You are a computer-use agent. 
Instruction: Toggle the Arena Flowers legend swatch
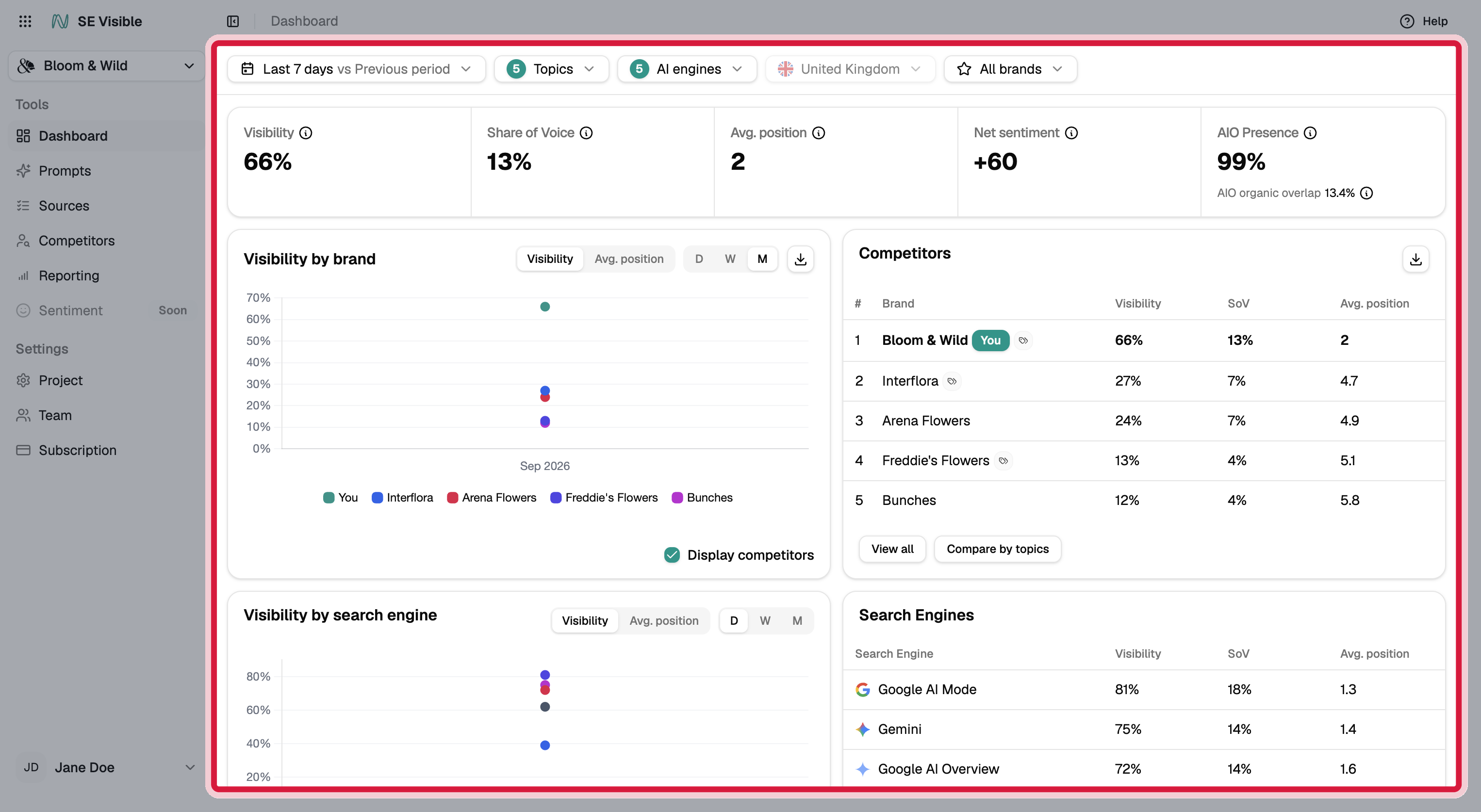452,498
